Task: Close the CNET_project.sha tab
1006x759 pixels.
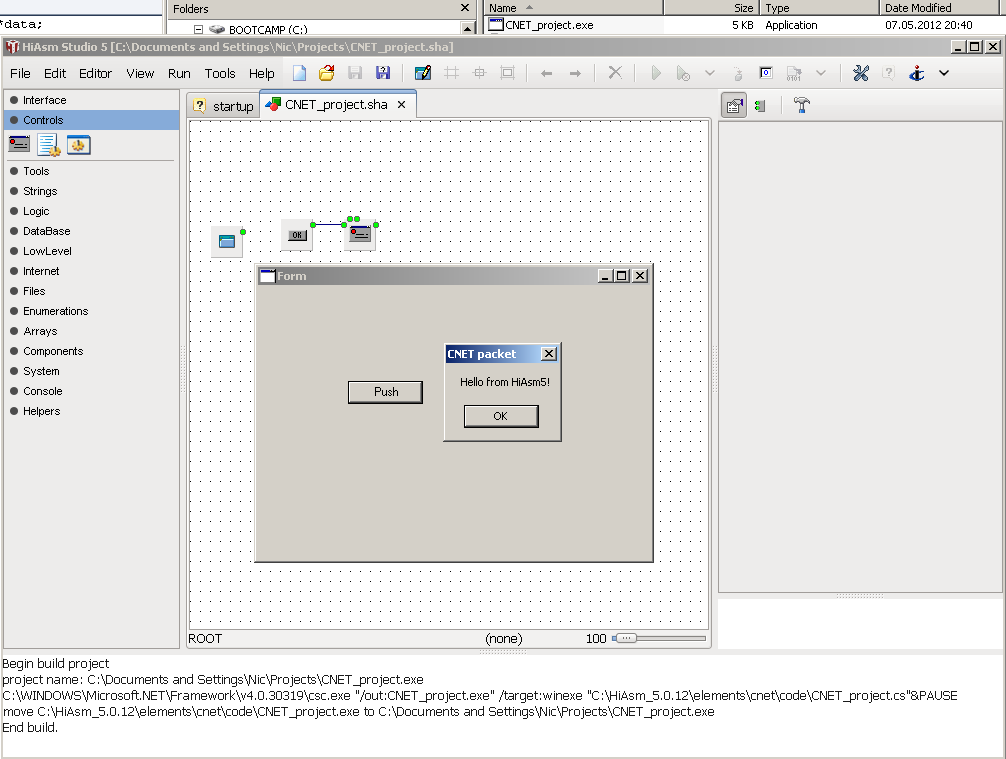Action: pyautogui.click(x=401, y=104)
